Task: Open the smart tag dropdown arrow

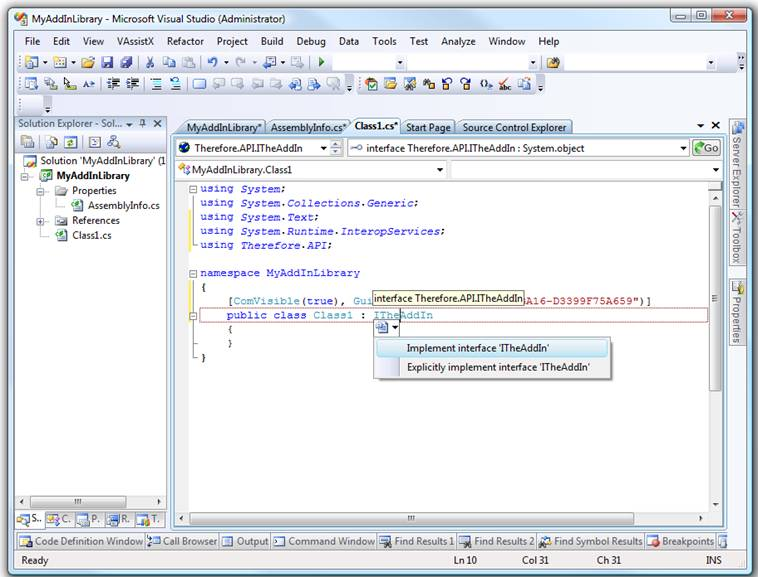Action: coord(395,328)
